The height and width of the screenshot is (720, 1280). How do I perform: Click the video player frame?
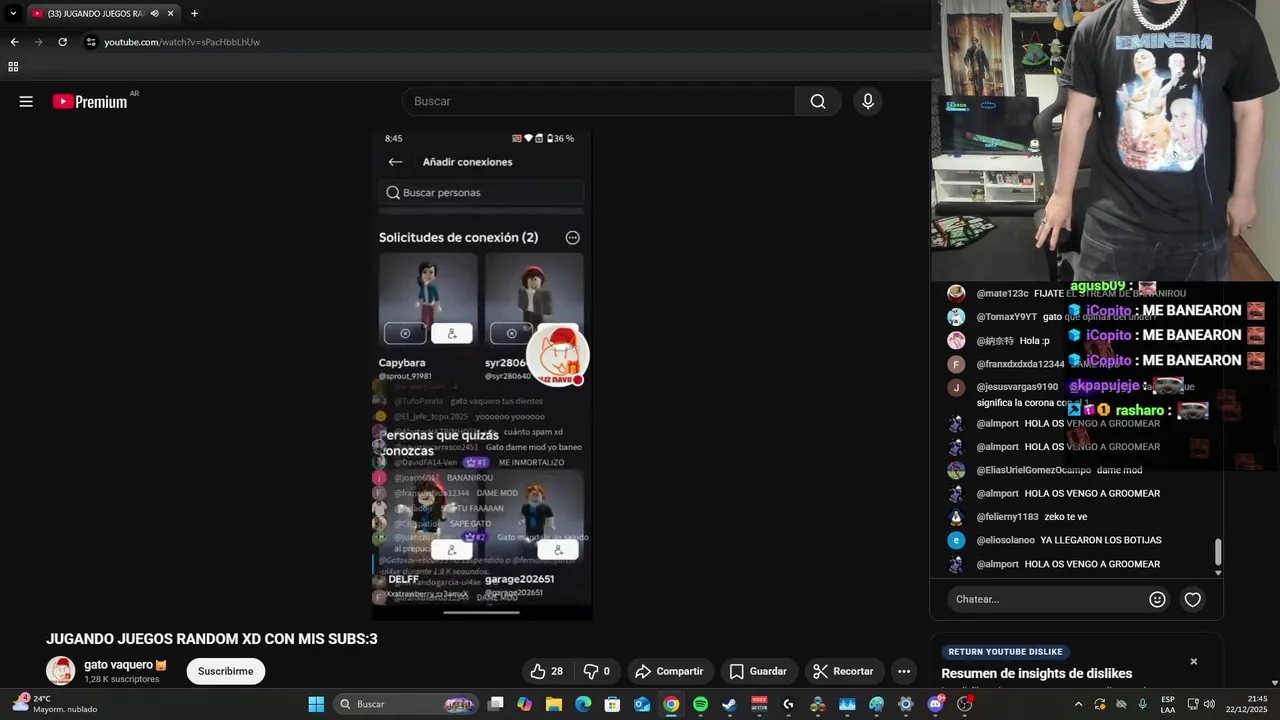point(482,375)
